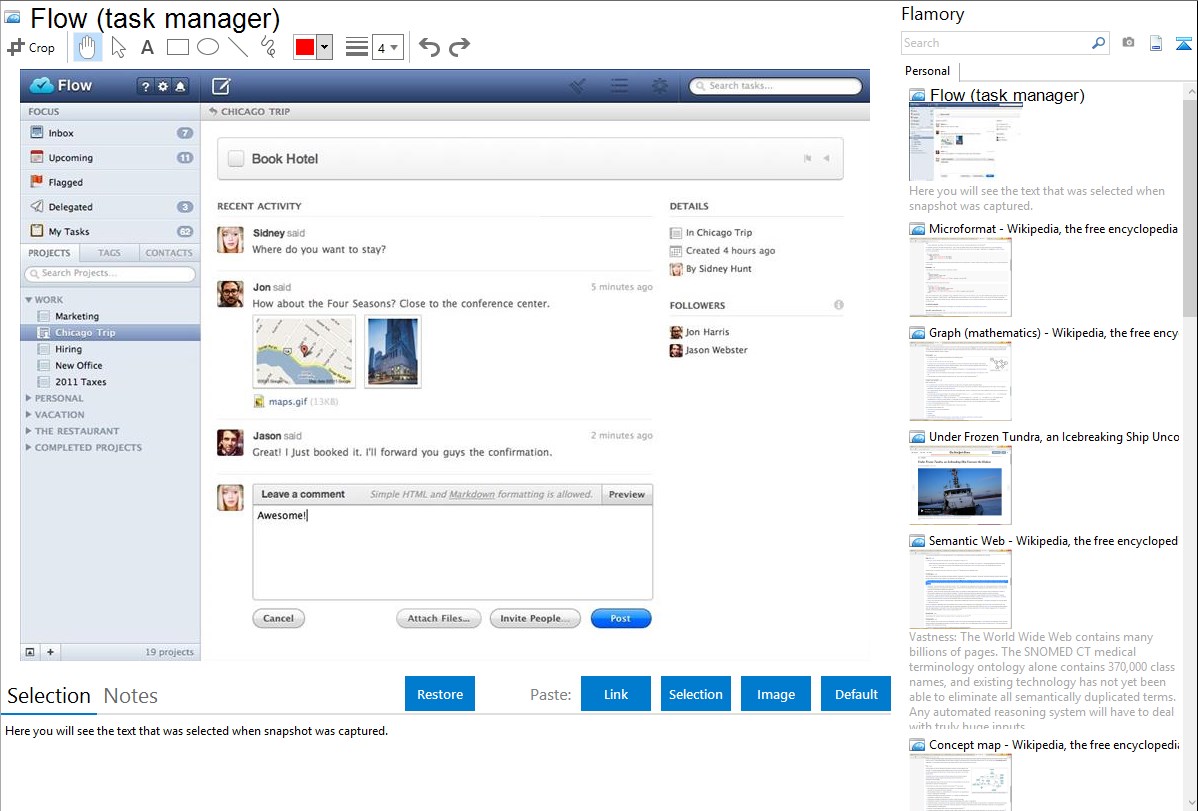The width and height of the screenshot is (1198, 811).
Task: Post the comment
Action: [x=620, y=618]
